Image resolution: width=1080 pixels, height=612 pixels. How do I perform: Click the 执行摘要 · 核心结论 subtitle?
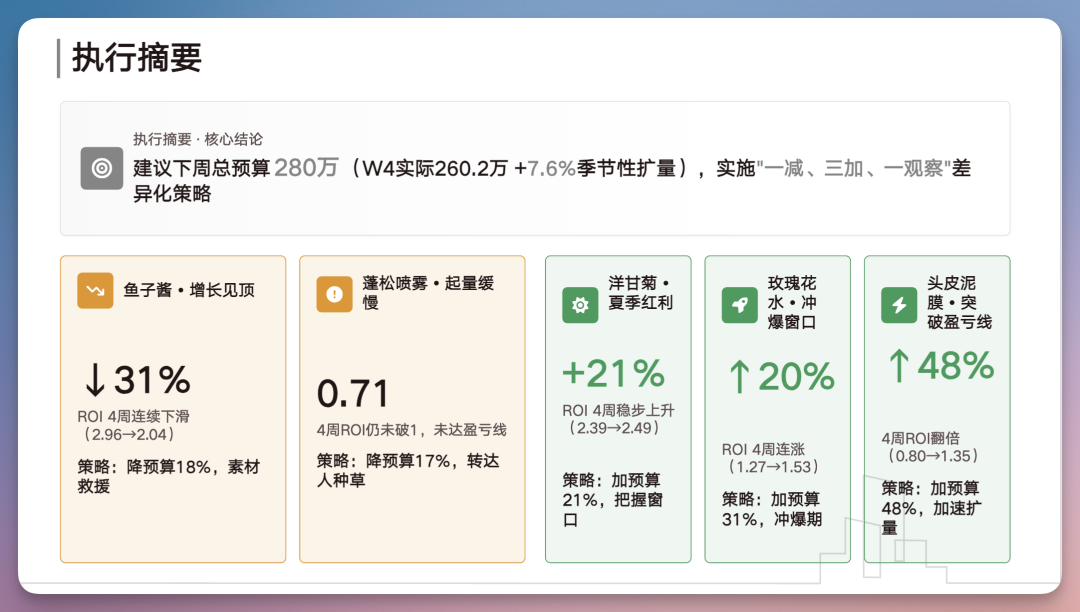198,139
